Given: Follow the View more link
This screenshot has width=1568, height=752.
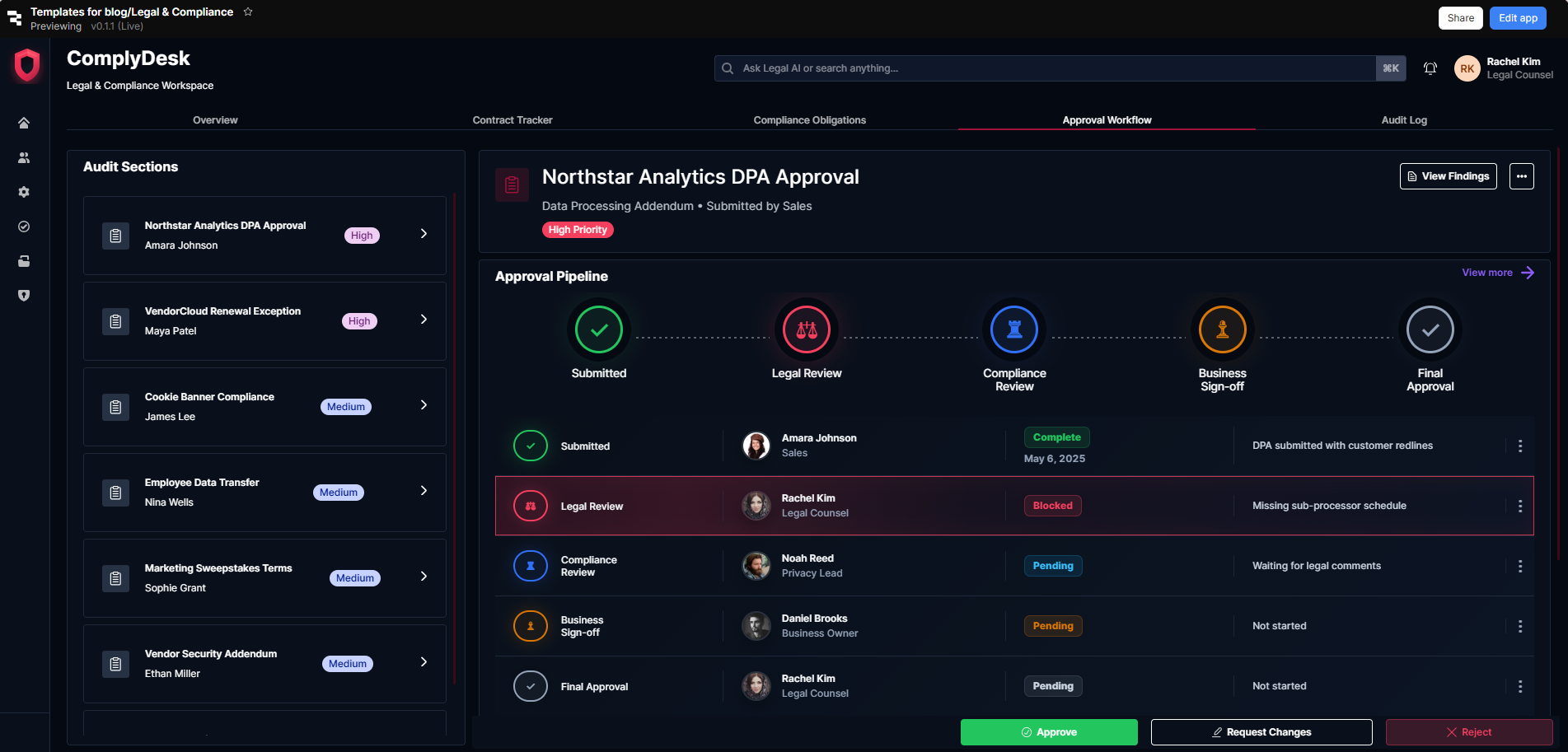Looking at the screenshot, I should (x=1498, y=273).
